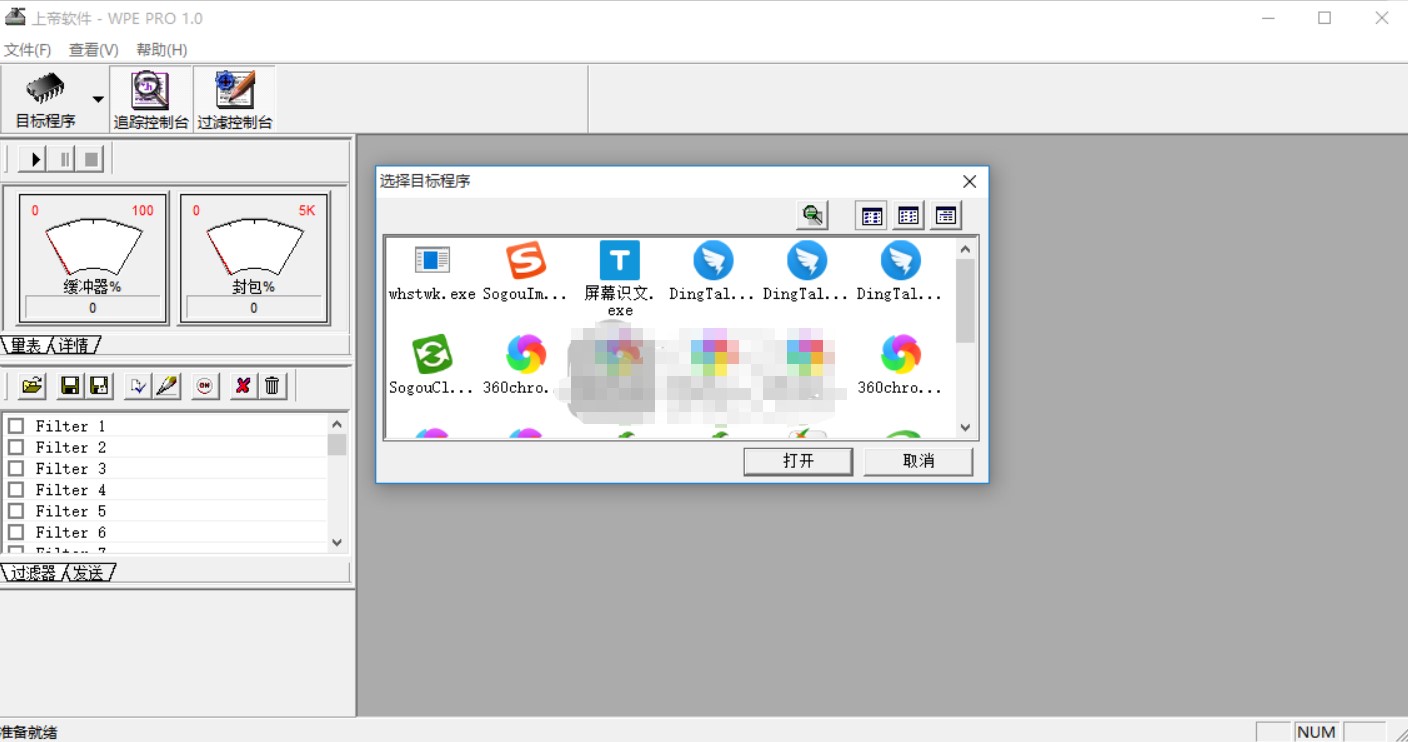Turn on the Filter 6 checkbox
The image size is (1408, 742).
pos(16,532)
